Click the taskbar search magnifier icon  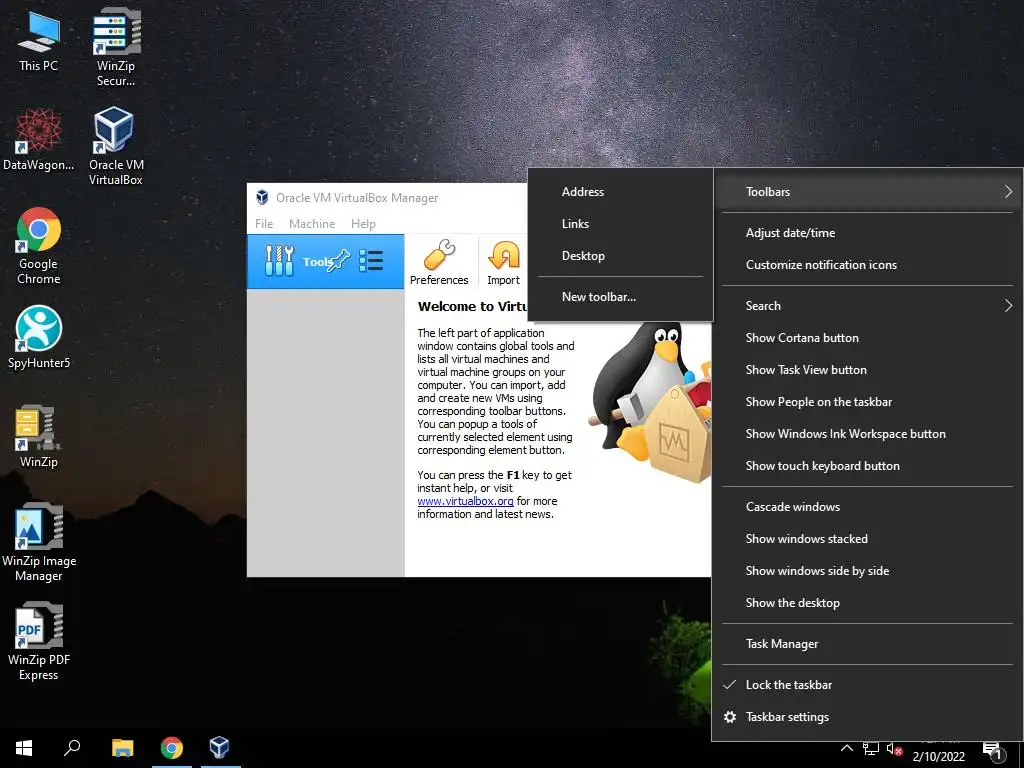coord(72,748)
